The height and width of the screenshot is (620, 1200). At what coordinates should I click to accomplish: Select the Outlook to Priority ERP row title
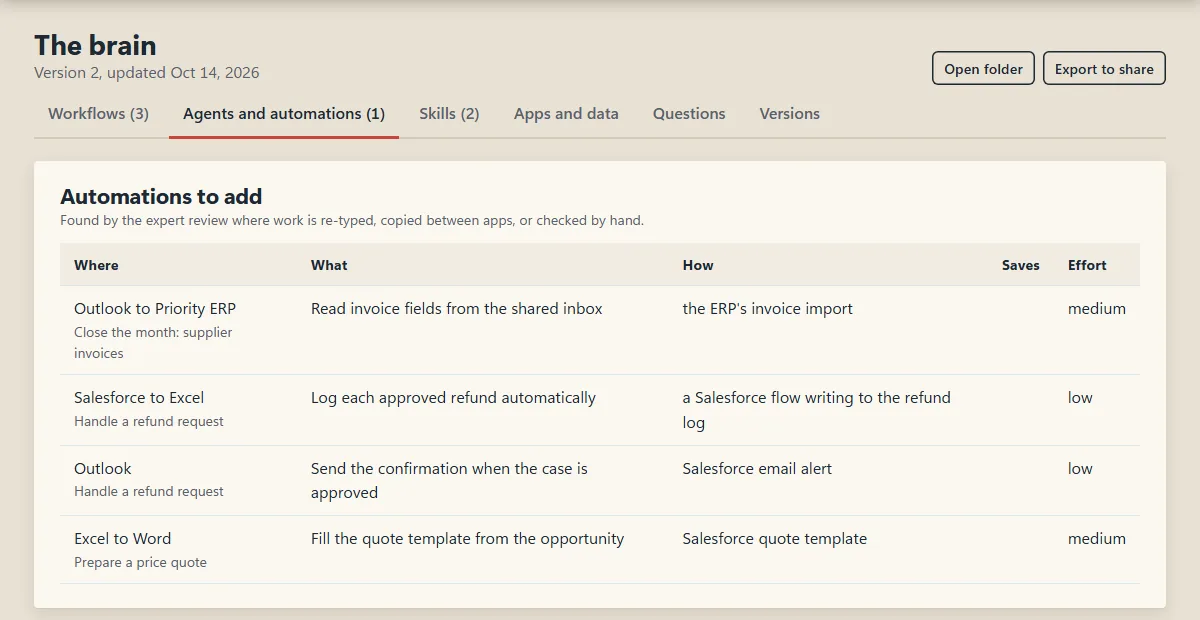point(155,308)
